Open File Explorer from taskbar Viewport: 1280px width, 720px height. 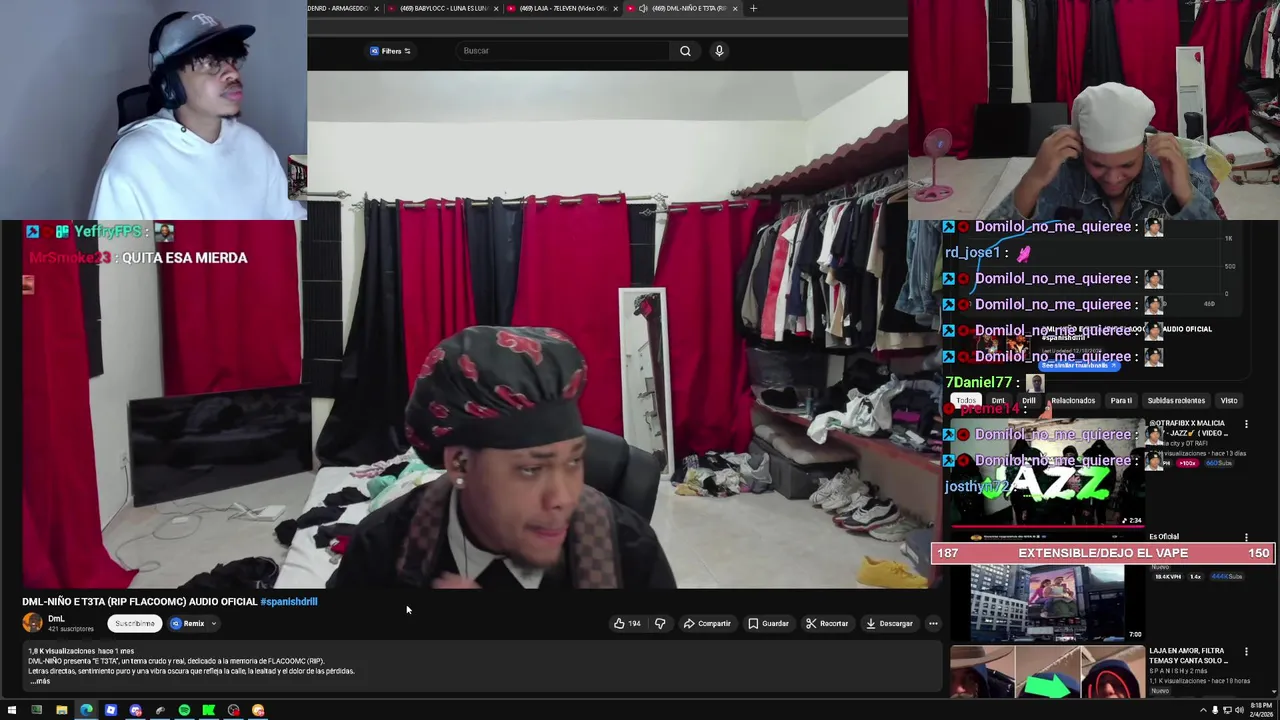pos(61,710)
